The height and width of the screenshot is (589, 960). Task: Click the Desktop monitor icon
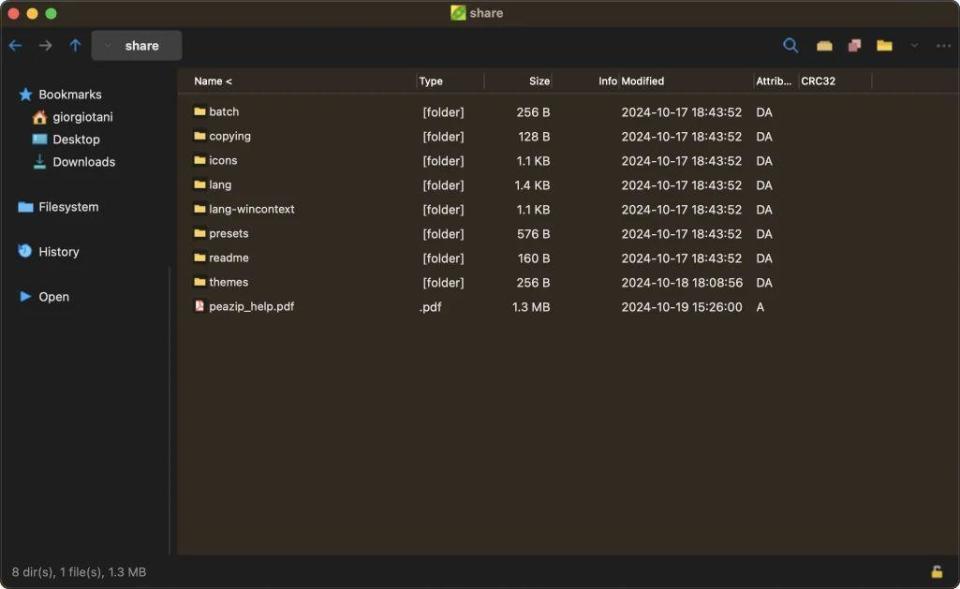pos(40,140)
